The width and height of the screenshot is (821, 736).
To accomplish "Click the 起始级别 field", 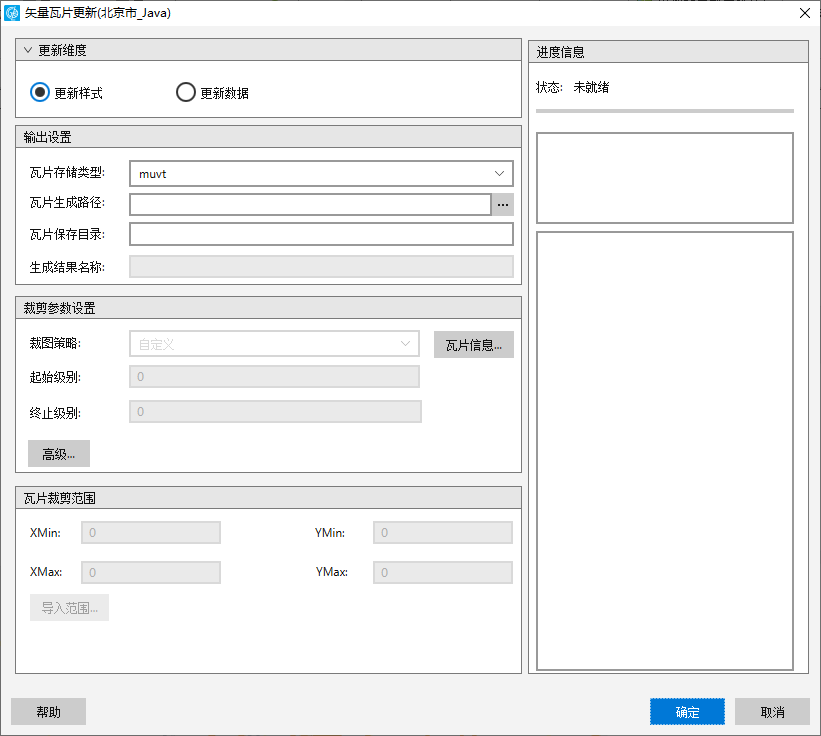I will pyautogui.click(x=274, y=377).
